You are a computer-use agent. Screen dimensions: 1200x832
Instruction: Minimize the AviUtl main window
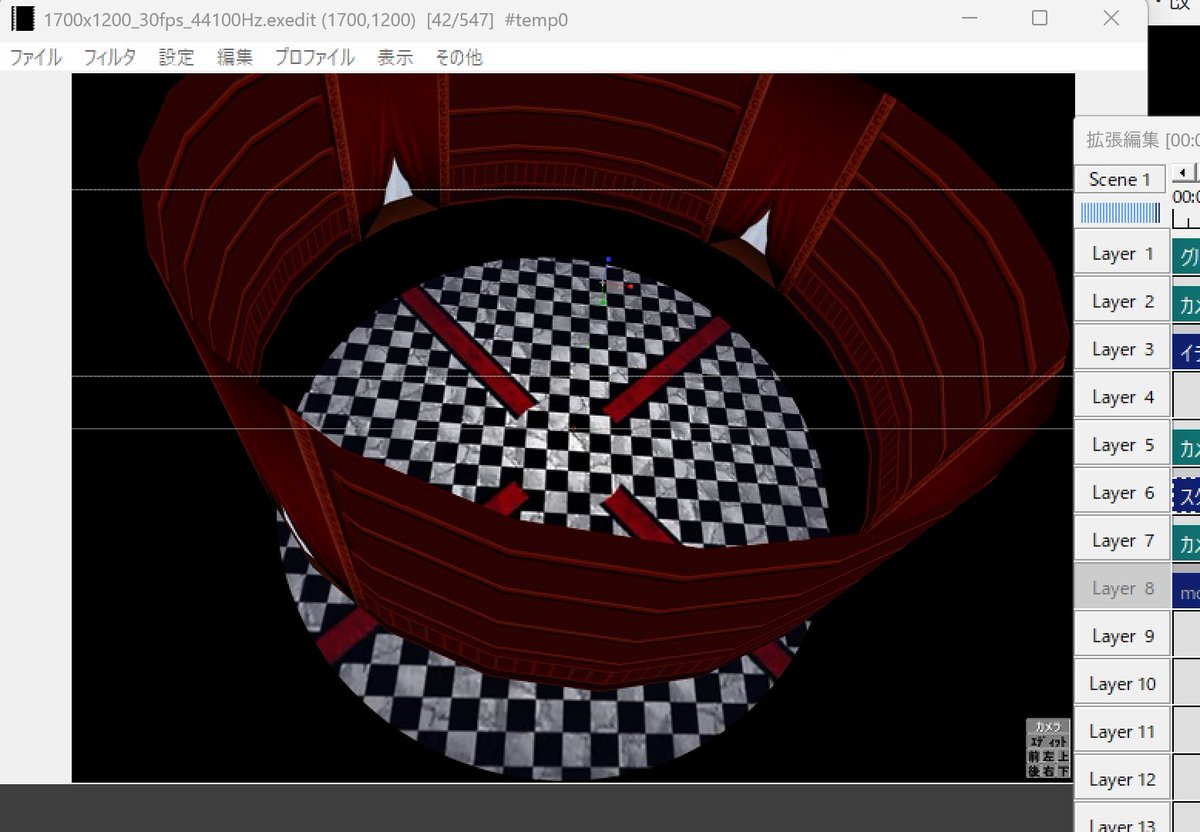click(968, 18)
